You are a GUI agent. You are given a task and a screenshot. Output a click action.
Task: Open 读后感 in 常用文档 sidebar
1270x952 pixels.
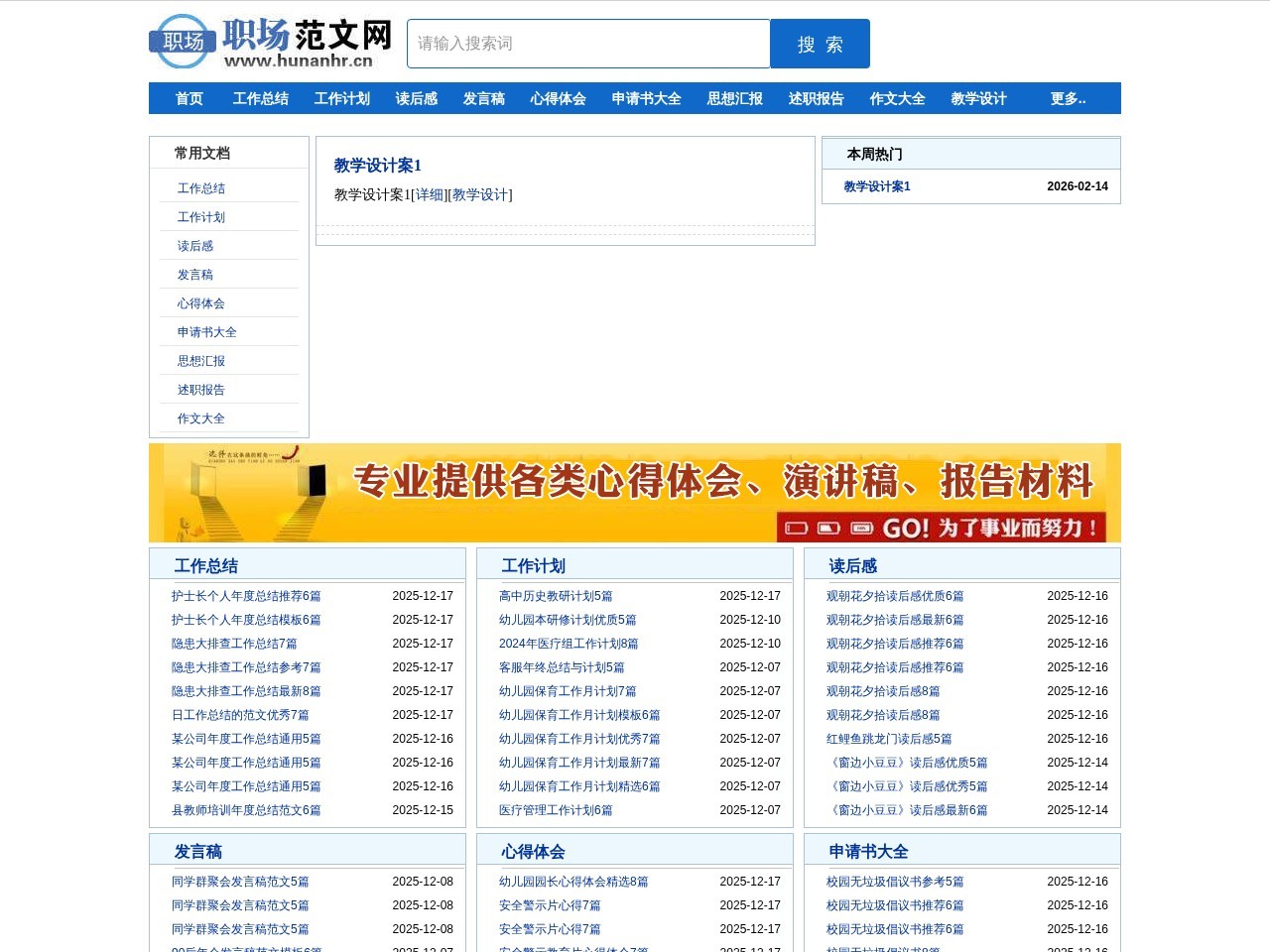[x=195, y=246]
